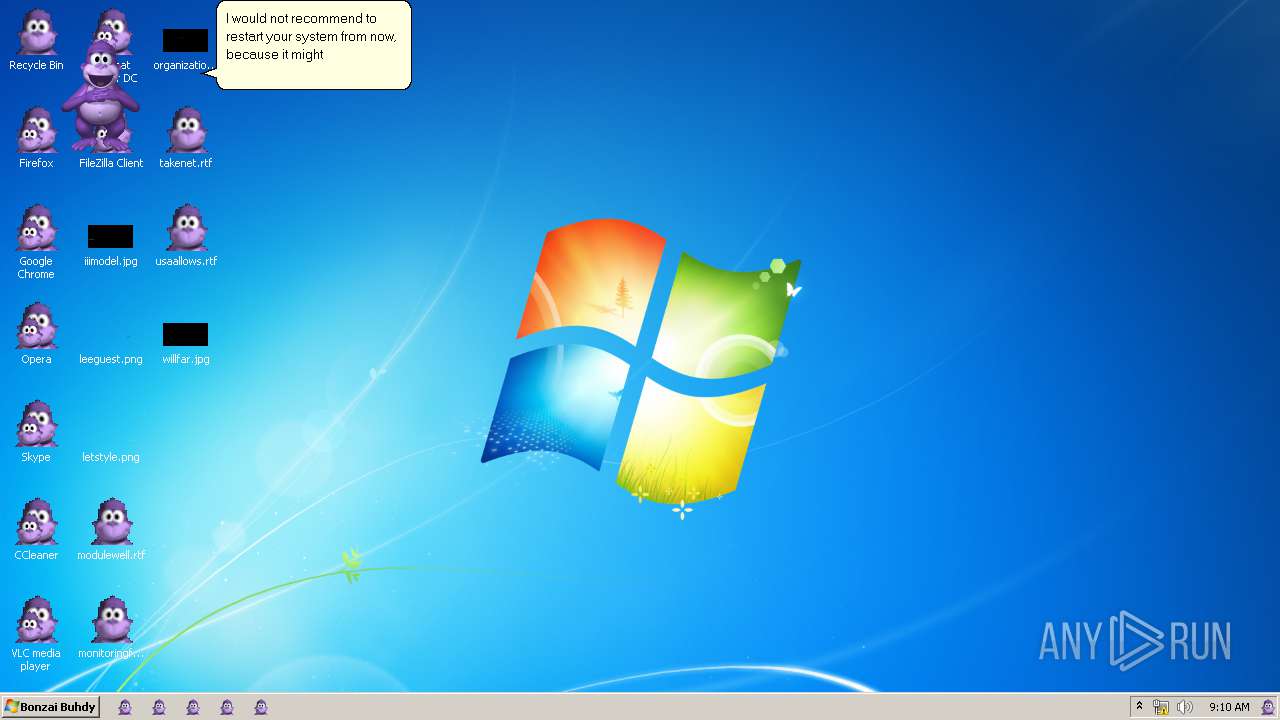This screenshot has height=720, width=1280.
Task: Select the monitoringly file icon
Action: 111,621
